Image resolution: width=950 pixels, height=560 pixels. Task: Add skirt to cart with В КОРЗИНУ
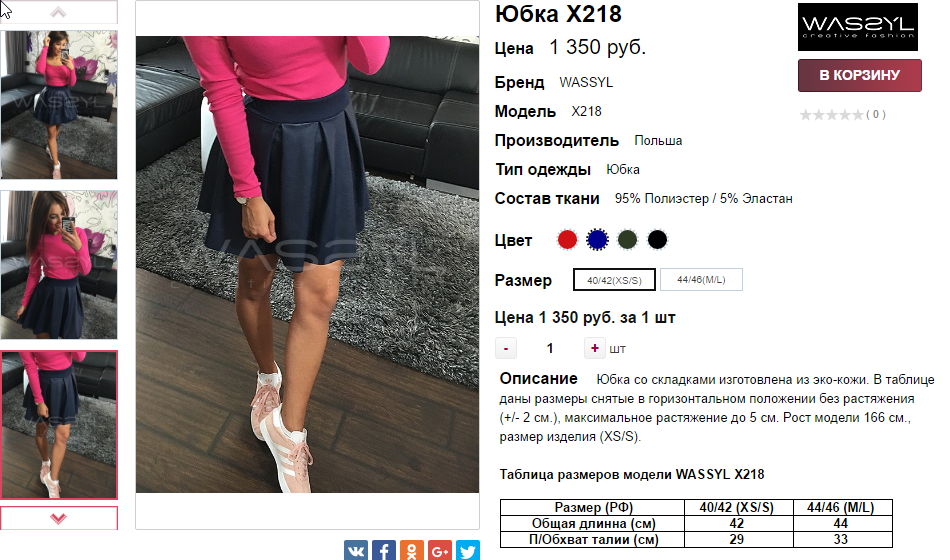[860, 75]
